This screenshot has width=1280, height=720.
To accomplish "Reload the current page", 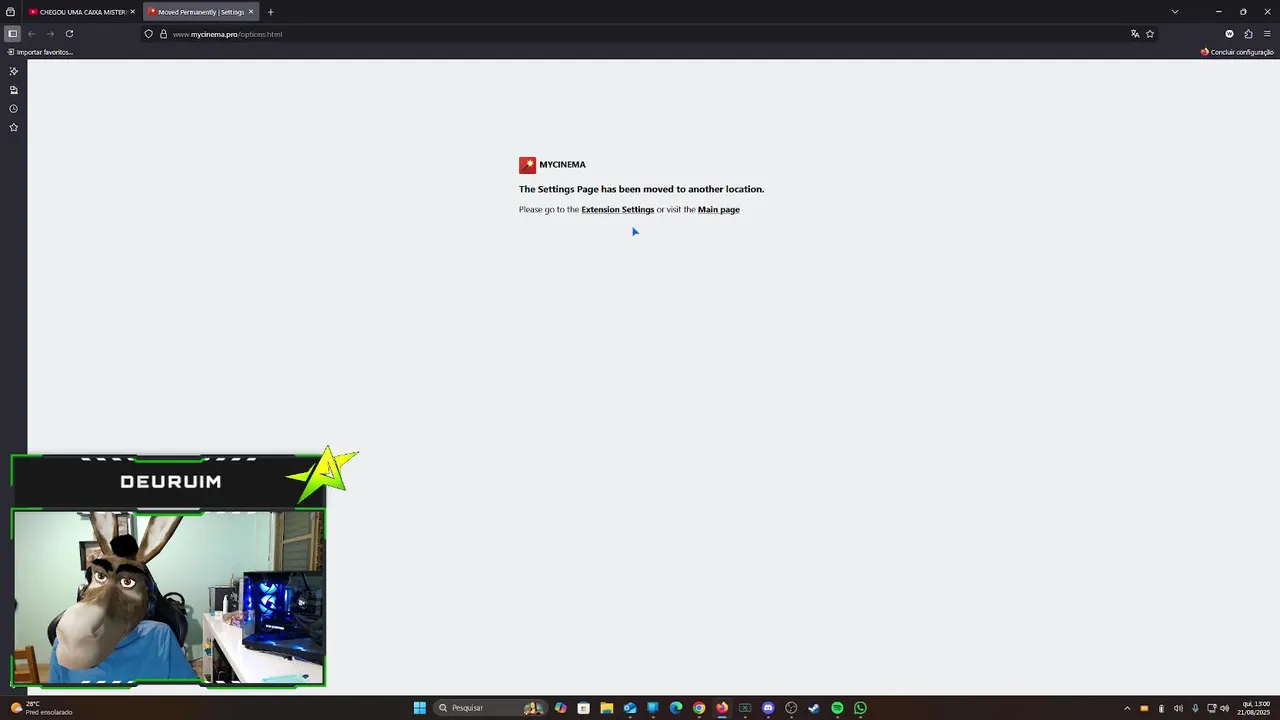I will [x=69, y=34].
